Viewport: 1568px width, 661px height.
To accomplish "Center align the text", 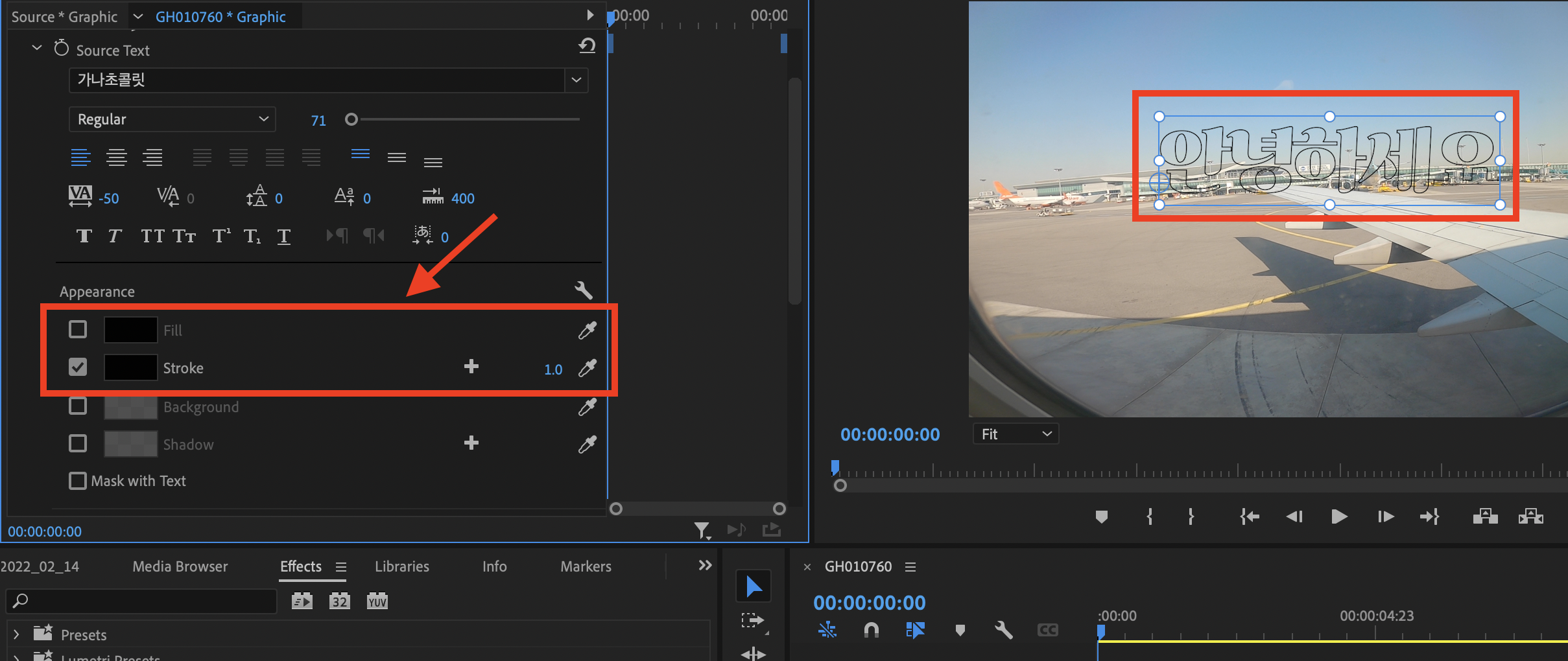I will 117,157.
